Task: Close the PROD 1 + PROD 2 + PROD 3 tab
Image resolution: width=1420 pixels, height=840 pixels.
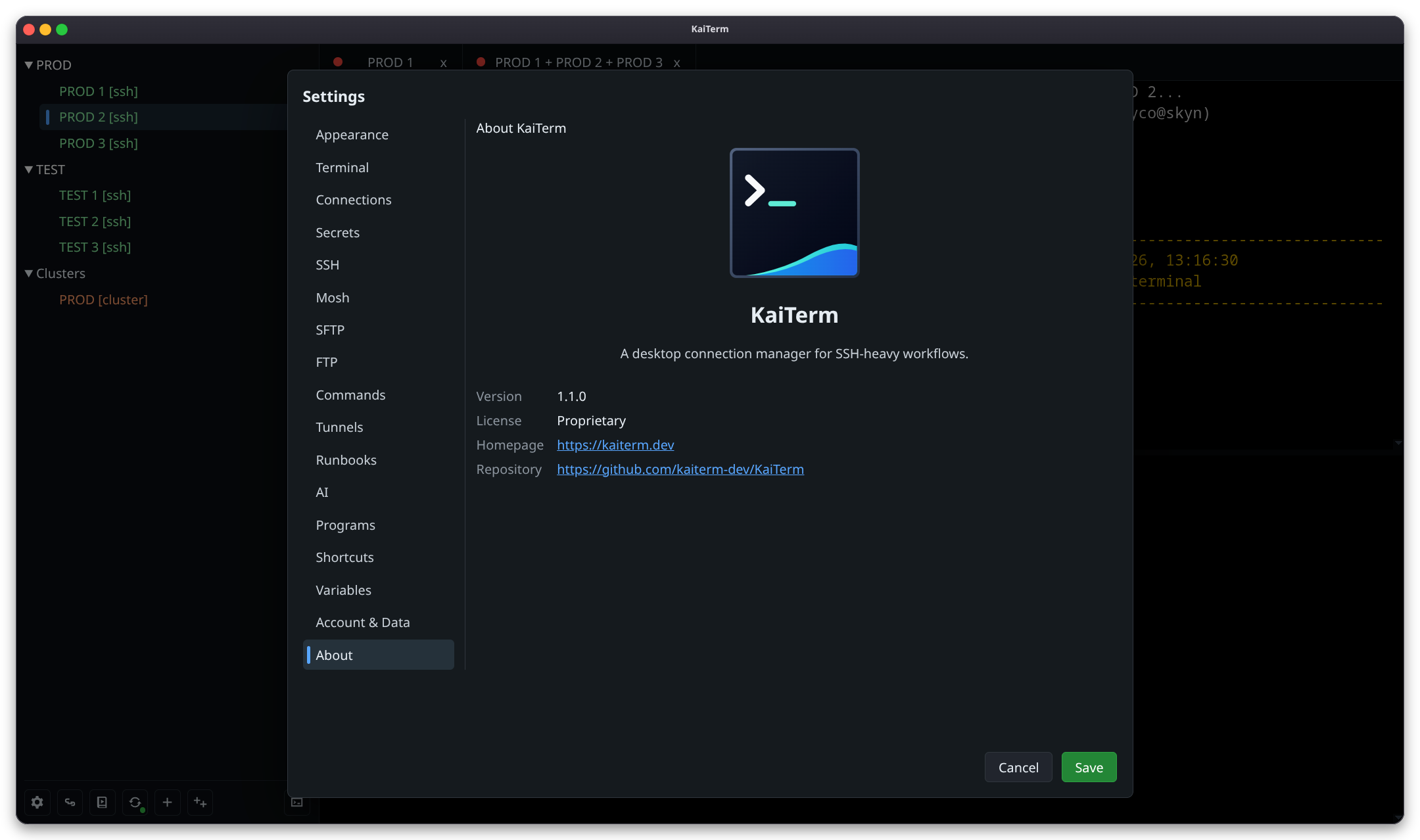Action: click(x=676, y=63)
